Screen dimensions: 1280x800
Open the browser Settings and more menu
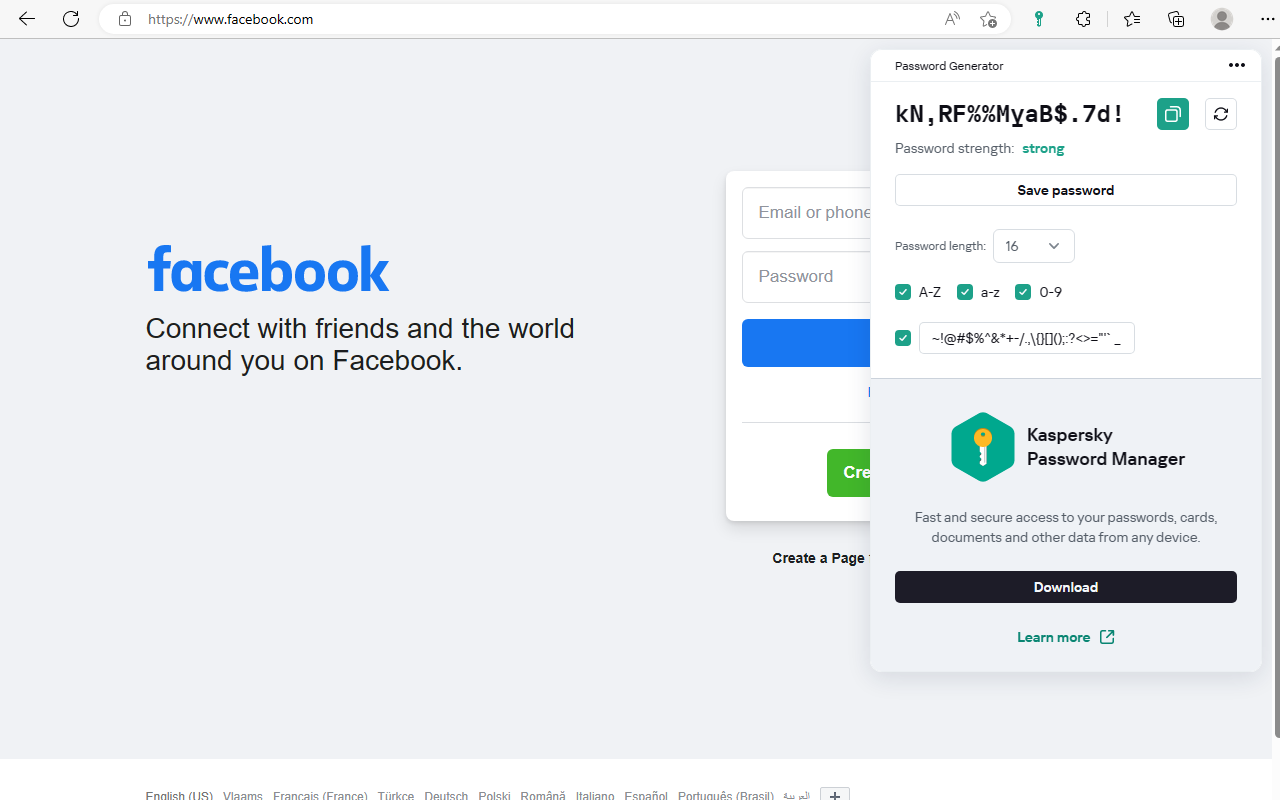[x=1267, y=19]
